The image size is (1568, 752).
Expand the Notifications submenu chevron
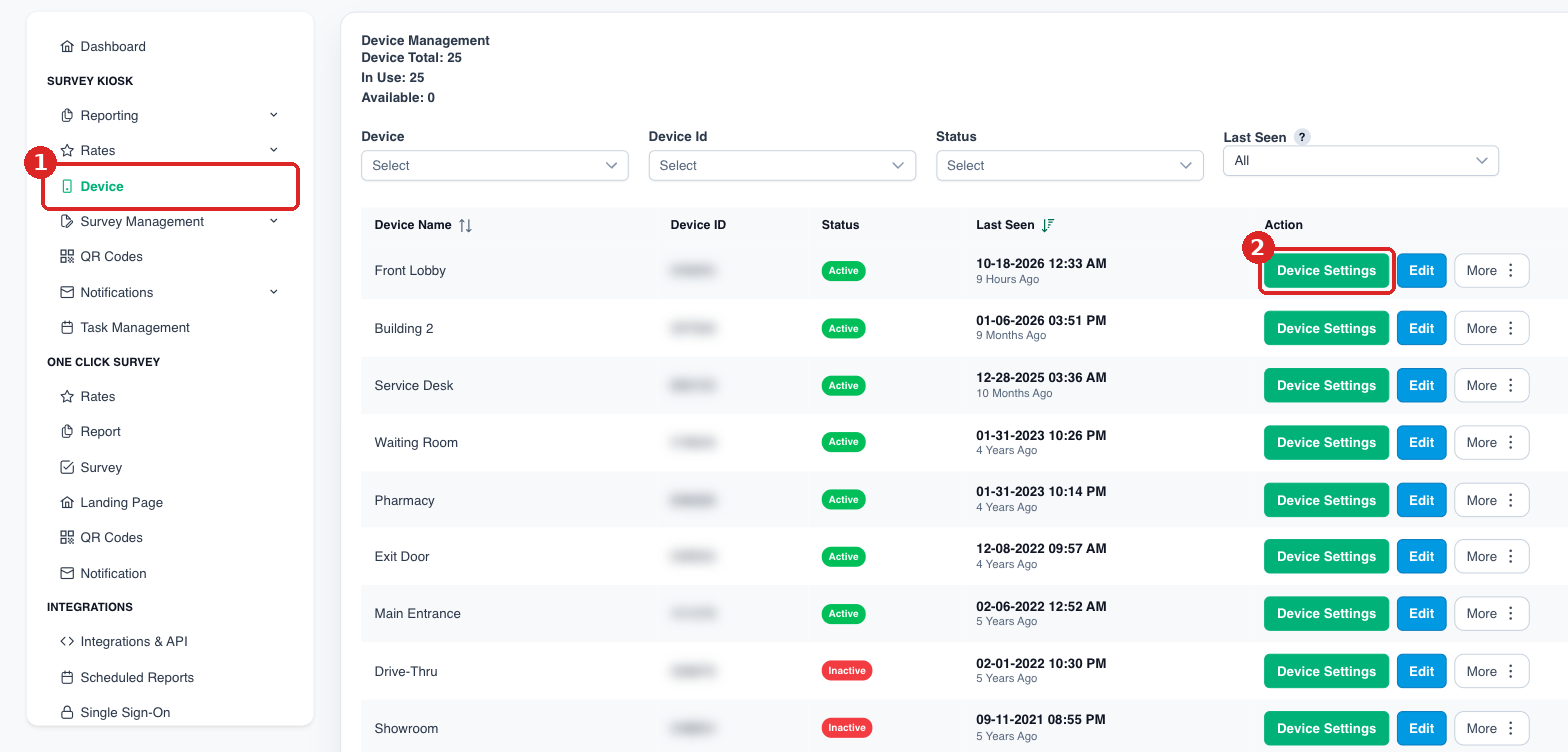(274, 293)
